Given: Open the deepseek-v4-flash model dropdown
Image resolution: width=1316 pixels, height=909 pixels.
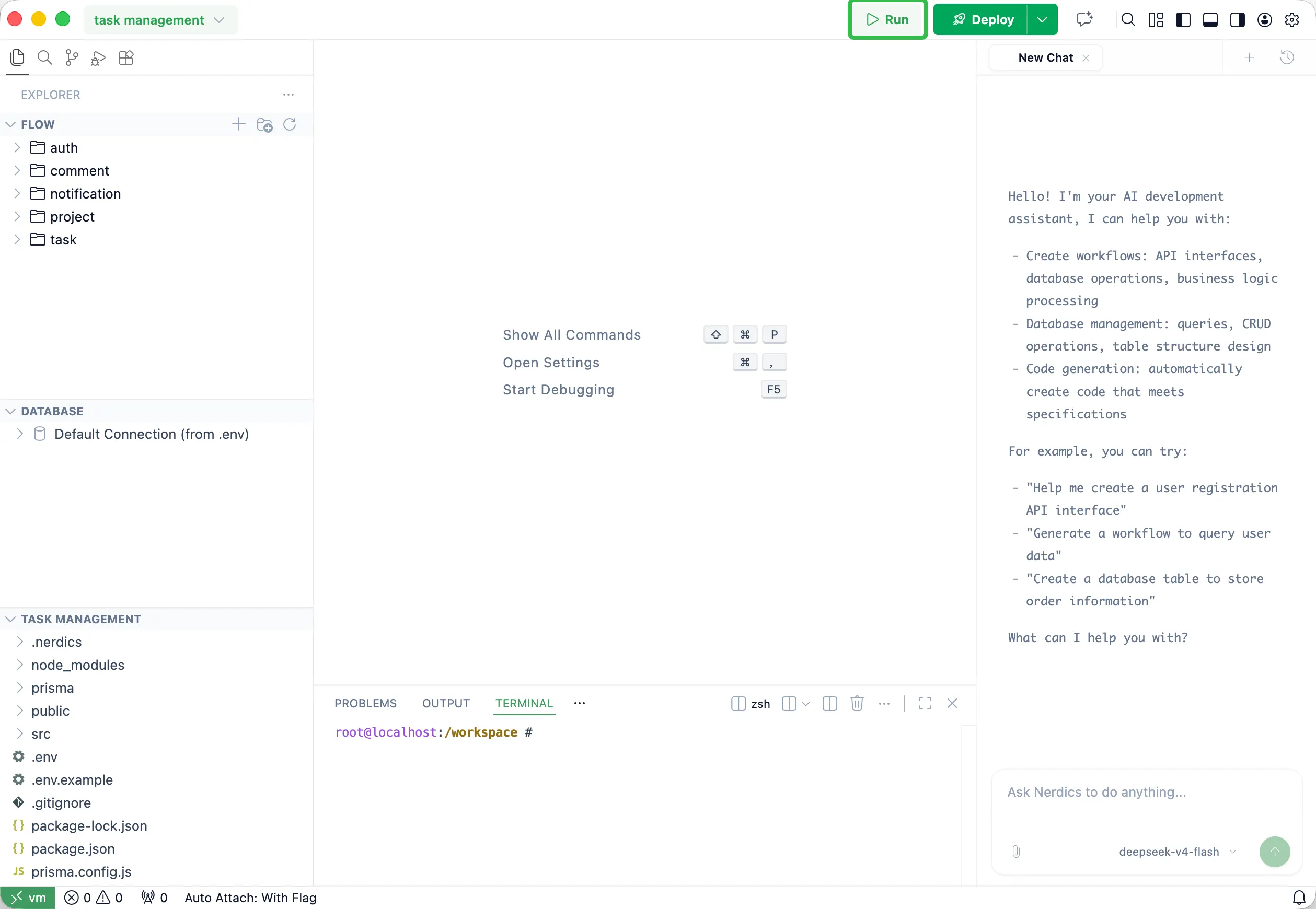Looking at the screenshot, I should (1177, 852).
